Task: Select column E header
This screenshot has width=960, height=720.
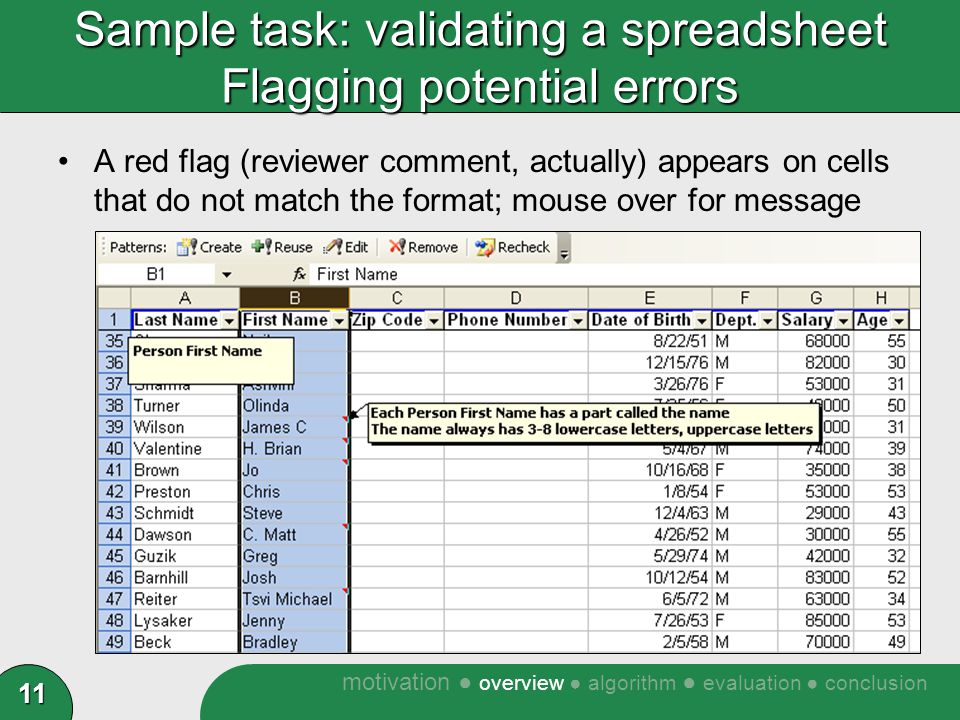Action: click(x=650, y=298)
